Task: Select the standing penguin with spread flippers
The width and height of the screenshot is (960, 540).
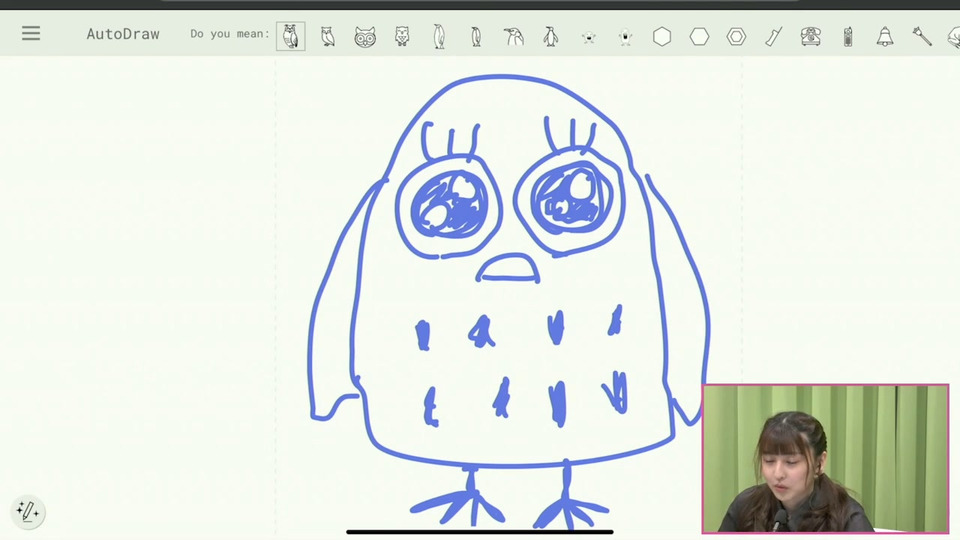Action: coord(550,37)
